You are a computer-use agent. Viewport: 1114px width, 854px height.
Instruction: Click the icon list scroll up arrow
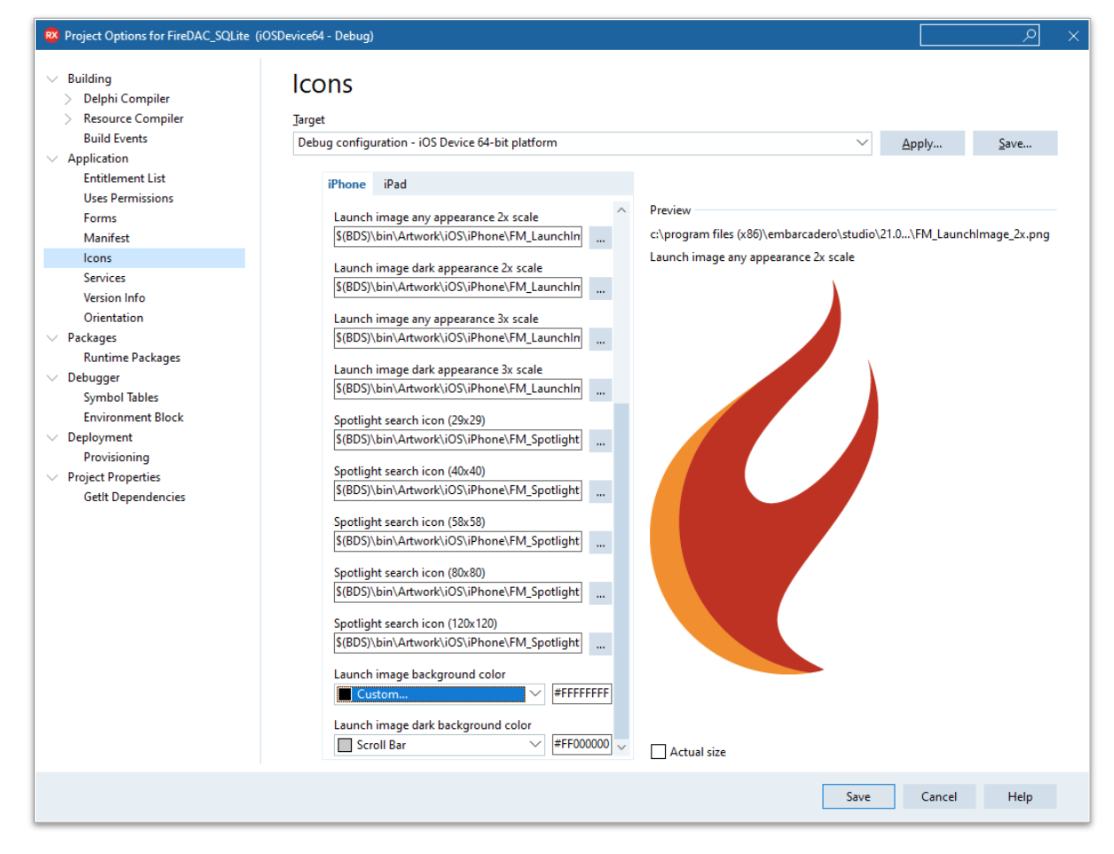pyautogui.click(x=622, y=210)
